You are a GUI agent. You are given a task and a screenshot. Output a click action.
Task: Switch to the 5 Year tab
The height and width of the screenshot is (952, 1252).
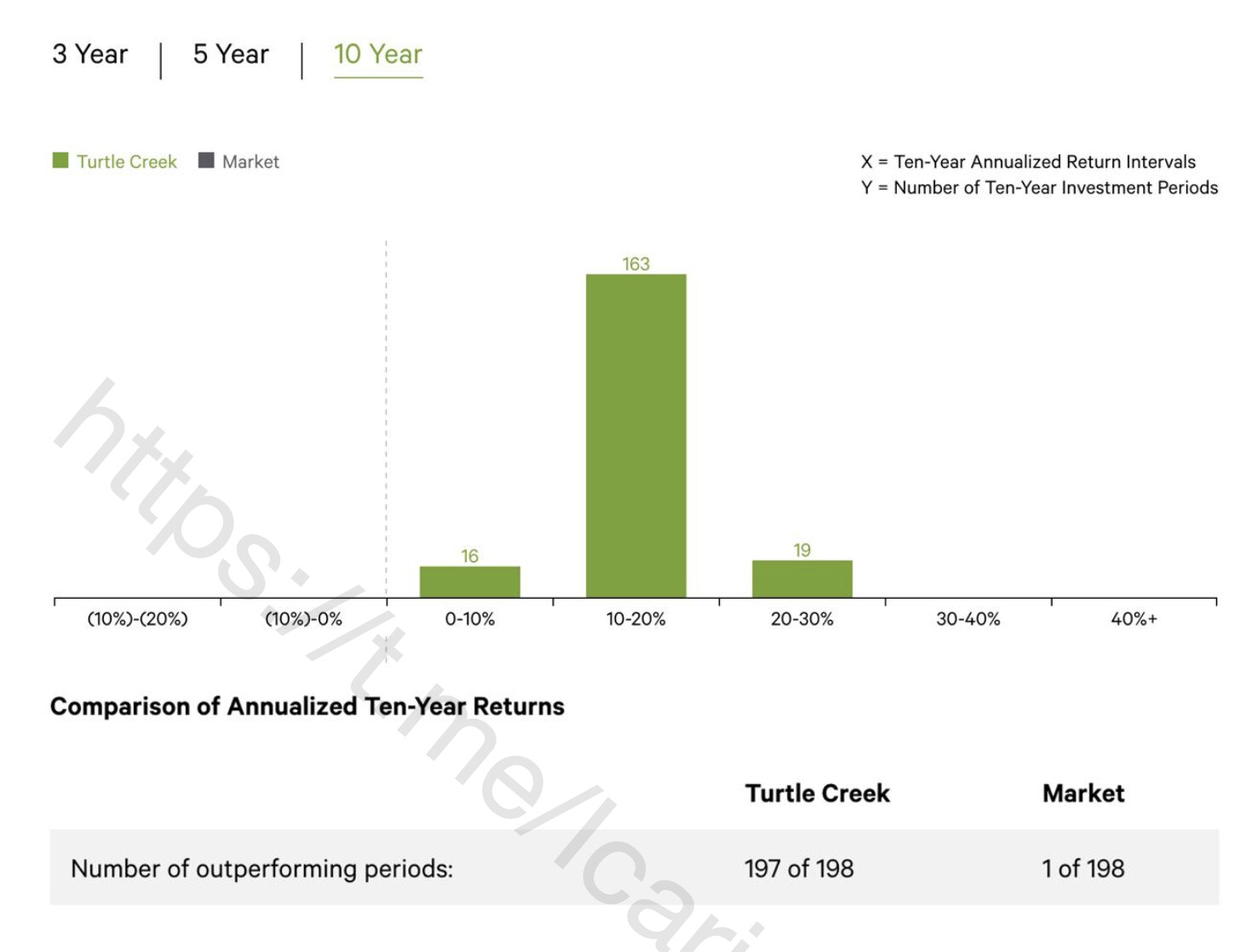pos(231,54)
